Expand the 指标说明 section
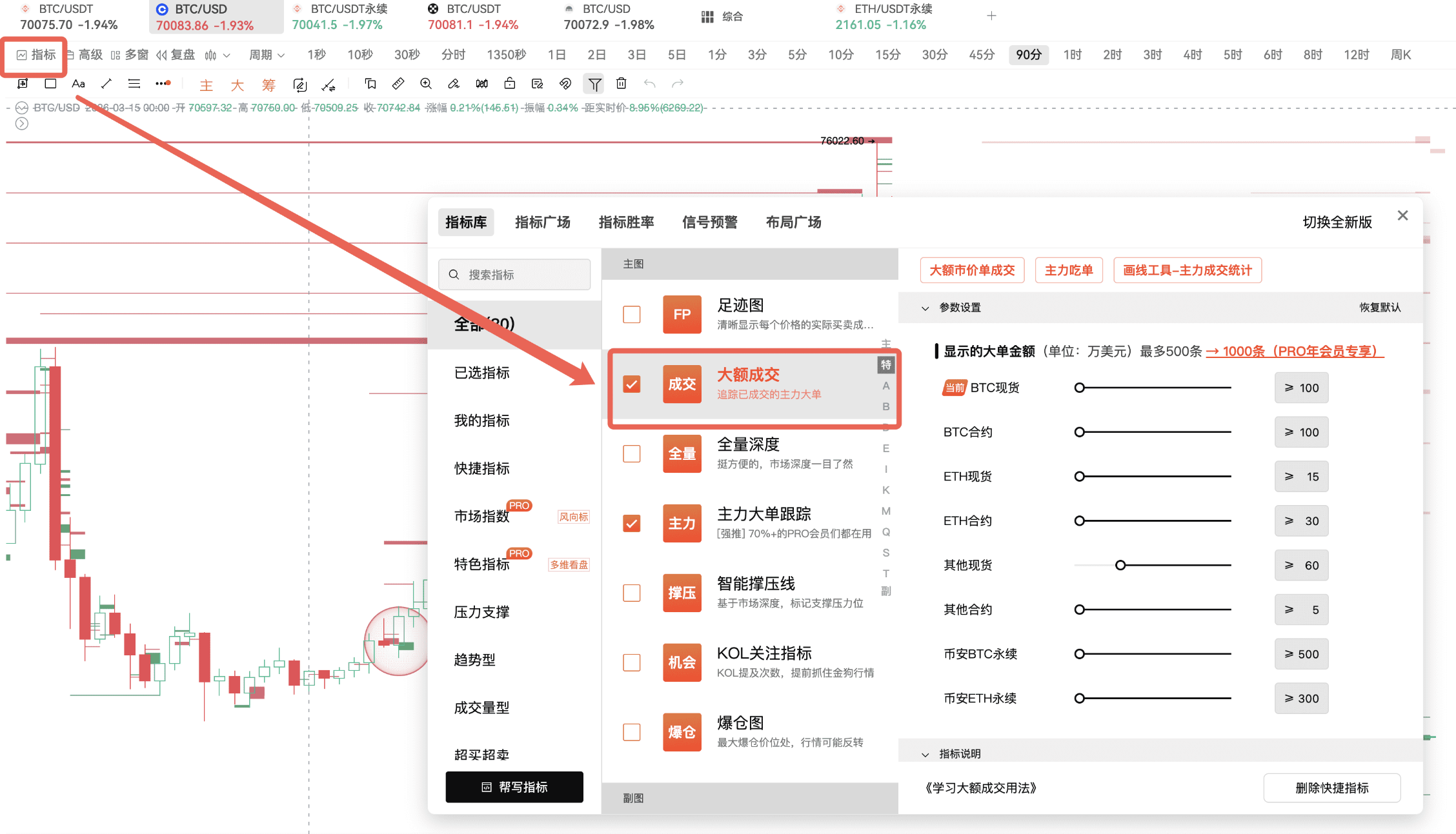 click(925, 754)
